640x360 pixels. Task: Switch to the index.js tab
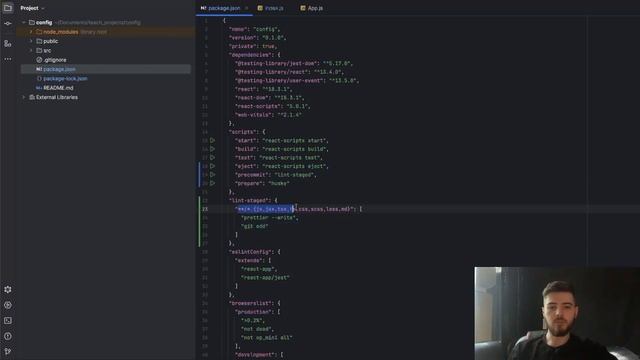point(271,8)
